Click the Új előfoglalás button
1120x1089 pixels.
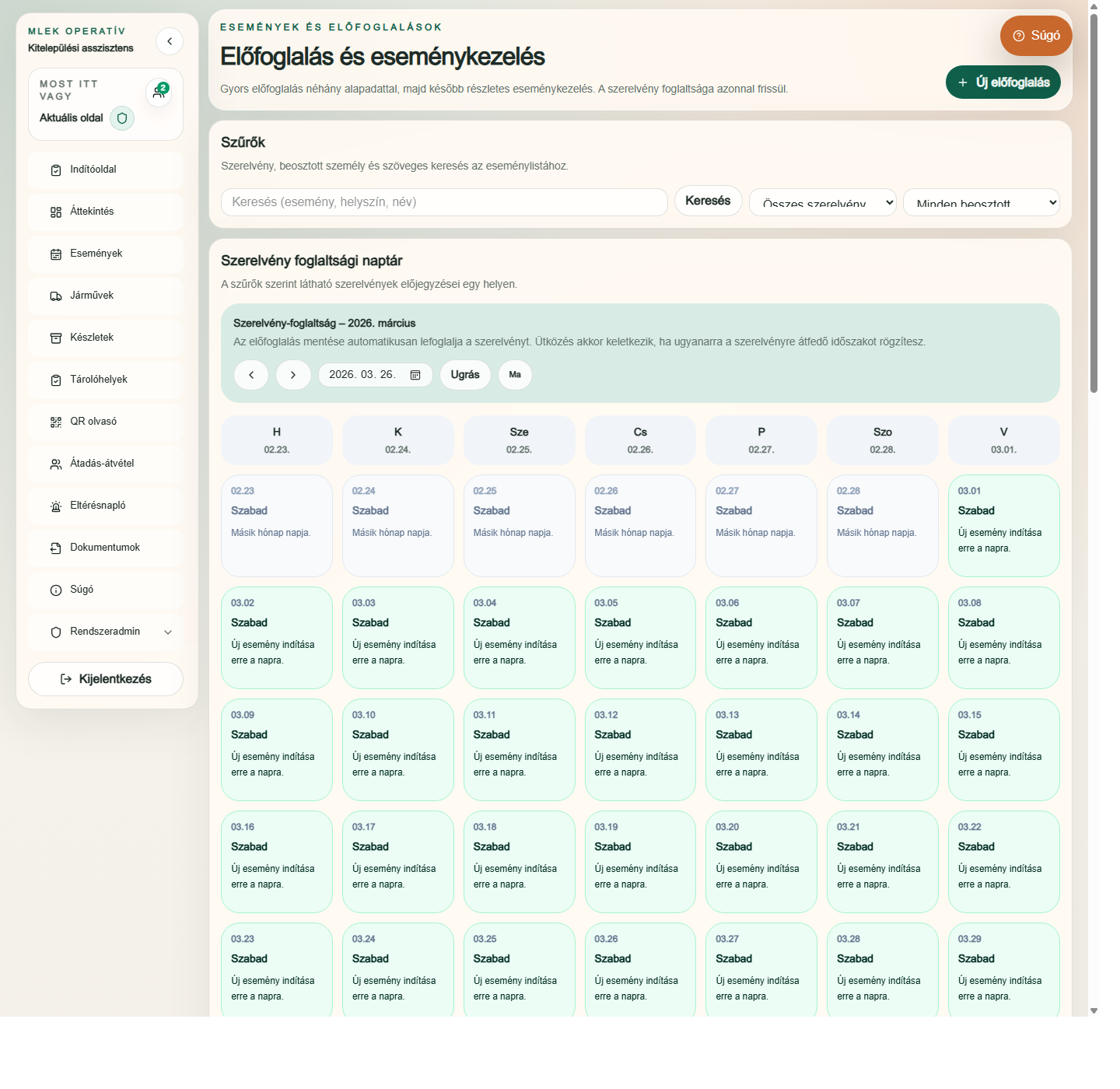pos(1003,82)
